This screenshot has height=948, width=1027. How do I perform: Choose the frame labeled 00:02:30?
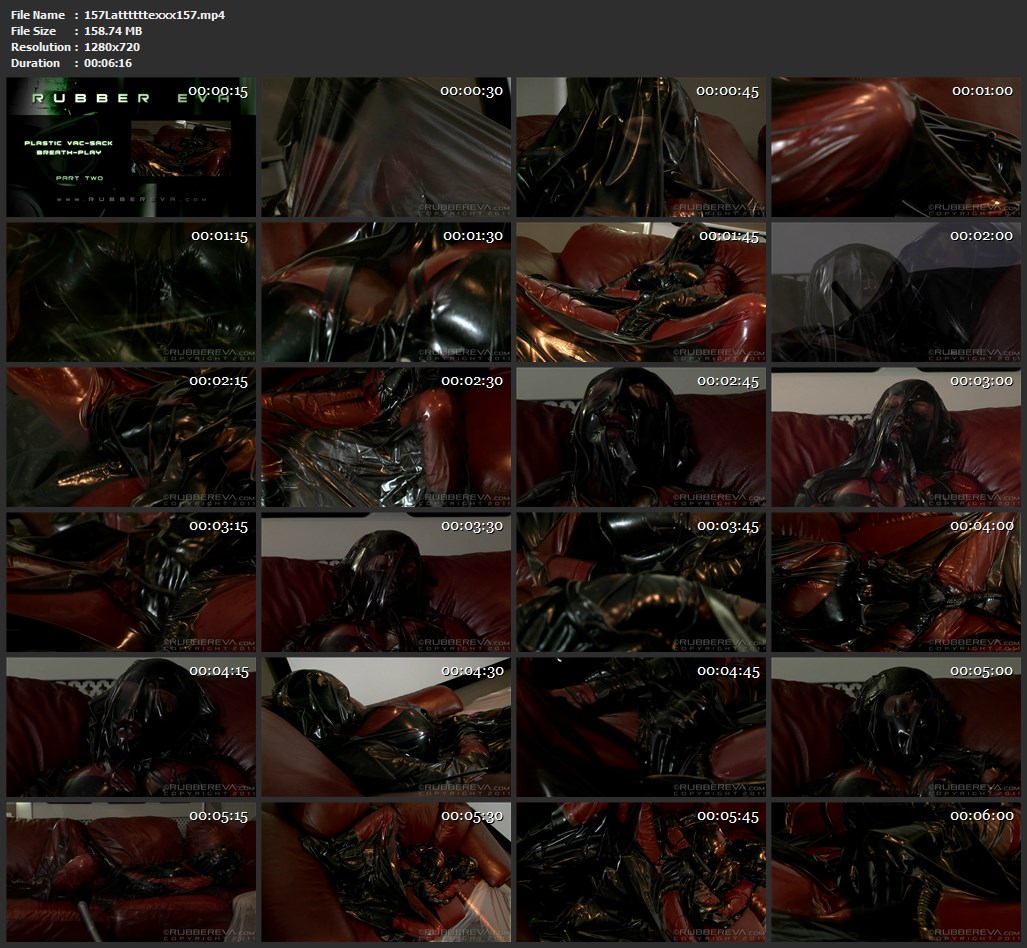point(386,437)
